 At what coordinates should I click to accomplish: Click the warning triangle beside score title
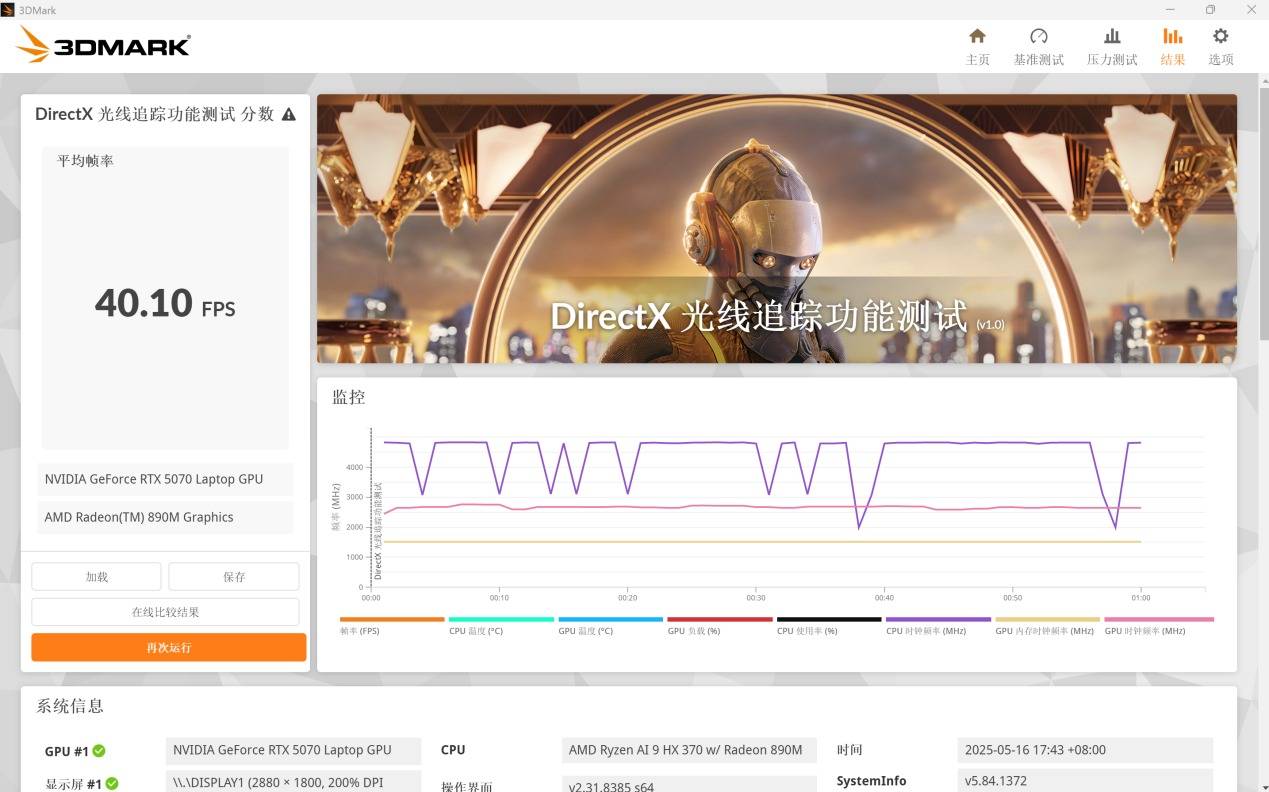click(x=289, y=114)
